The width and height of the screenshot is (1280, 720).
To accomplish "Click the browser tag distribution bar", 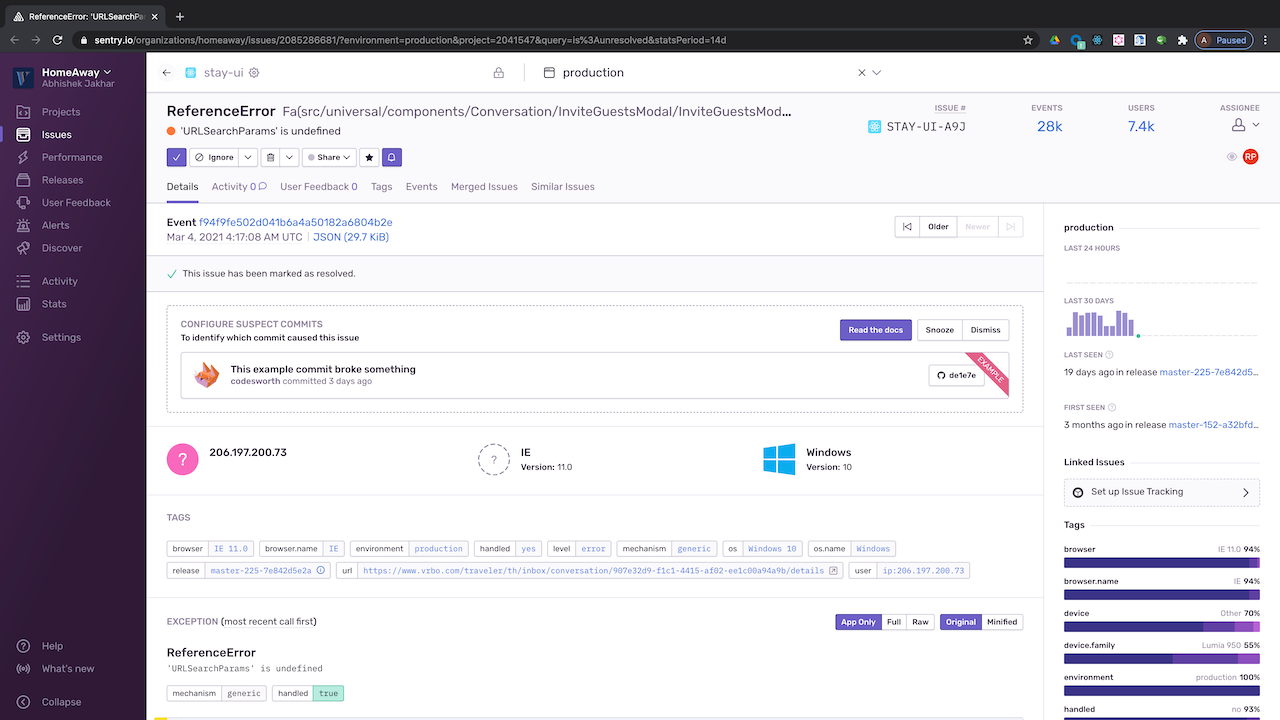I will pos(1162,563).
